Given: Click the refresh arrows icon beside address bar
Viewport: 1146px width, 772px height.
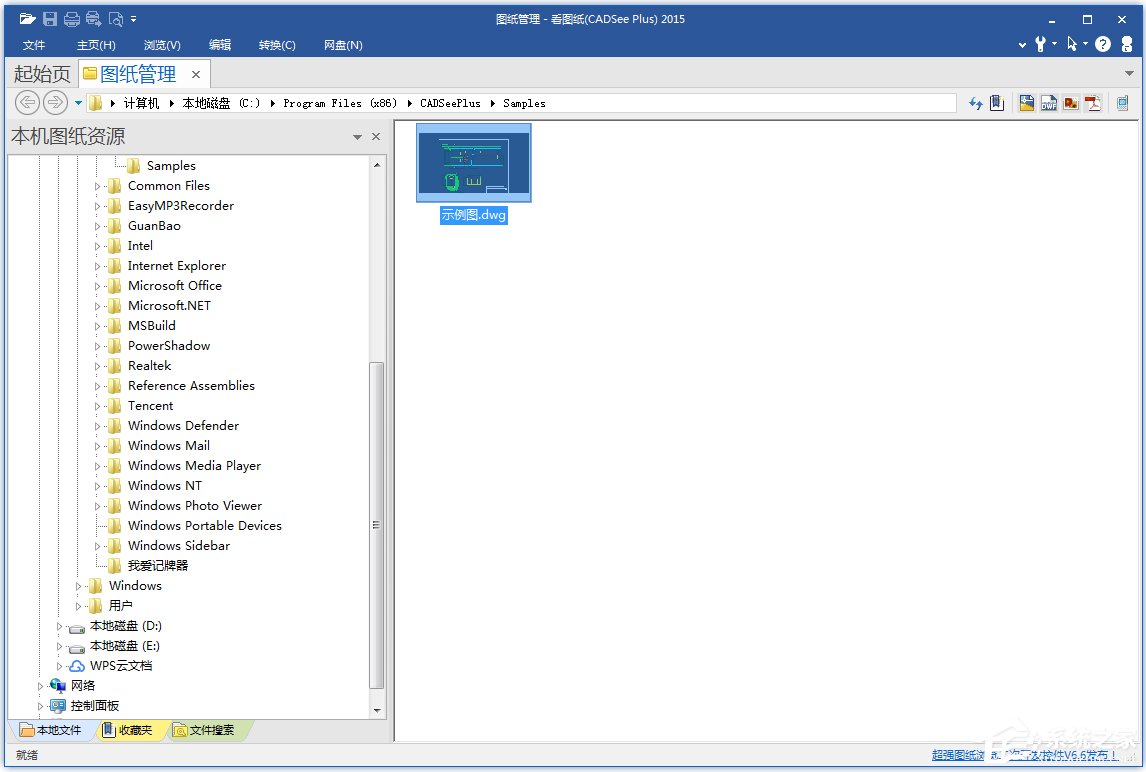Looking at the screenshot, I should coord(976,103).
